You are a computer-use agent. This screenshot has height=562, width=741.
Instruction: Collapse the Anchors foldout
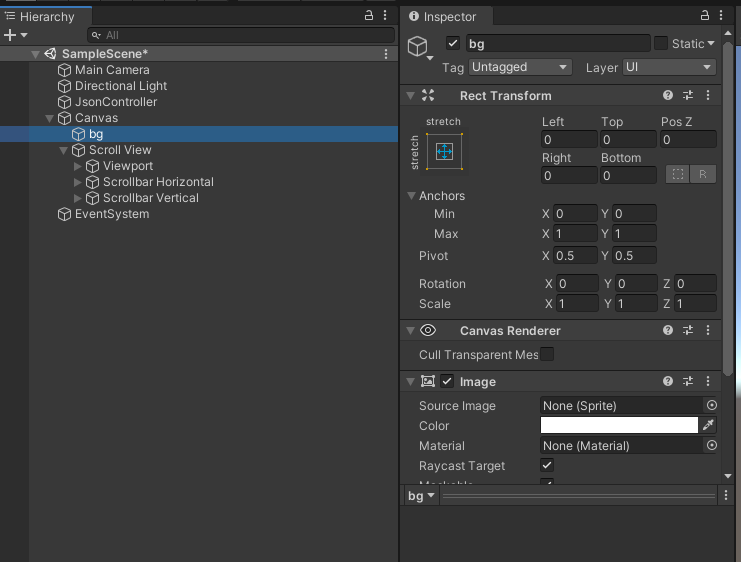point(411,196)
